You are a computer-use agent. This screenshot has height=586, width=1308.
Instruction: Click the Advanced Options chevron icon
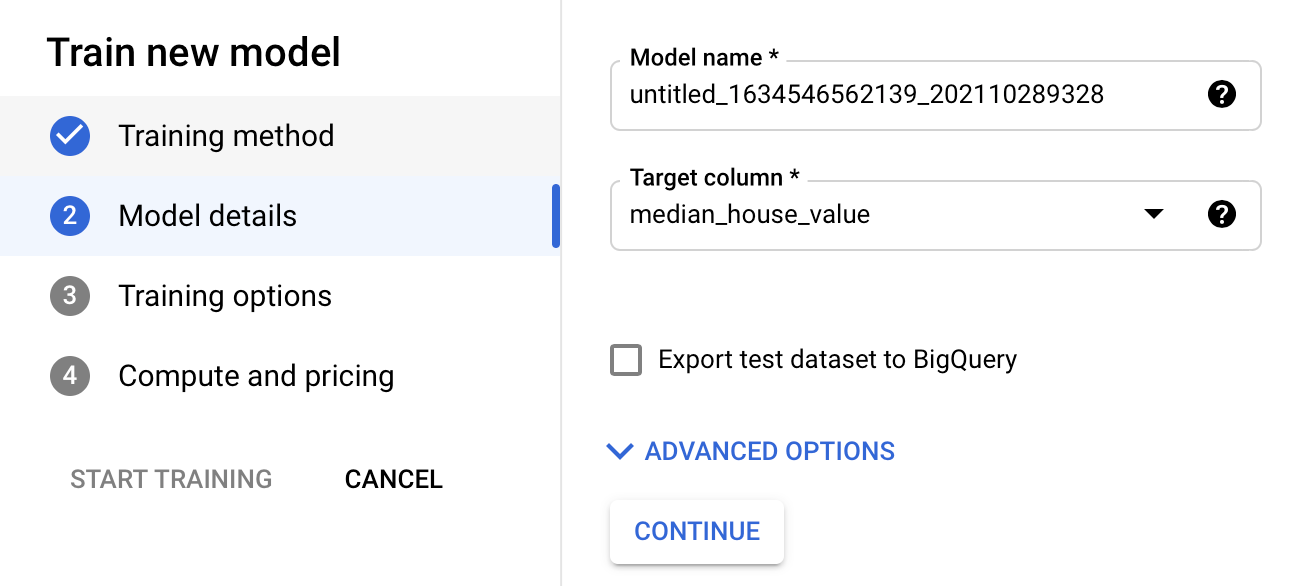click(620, 452)
